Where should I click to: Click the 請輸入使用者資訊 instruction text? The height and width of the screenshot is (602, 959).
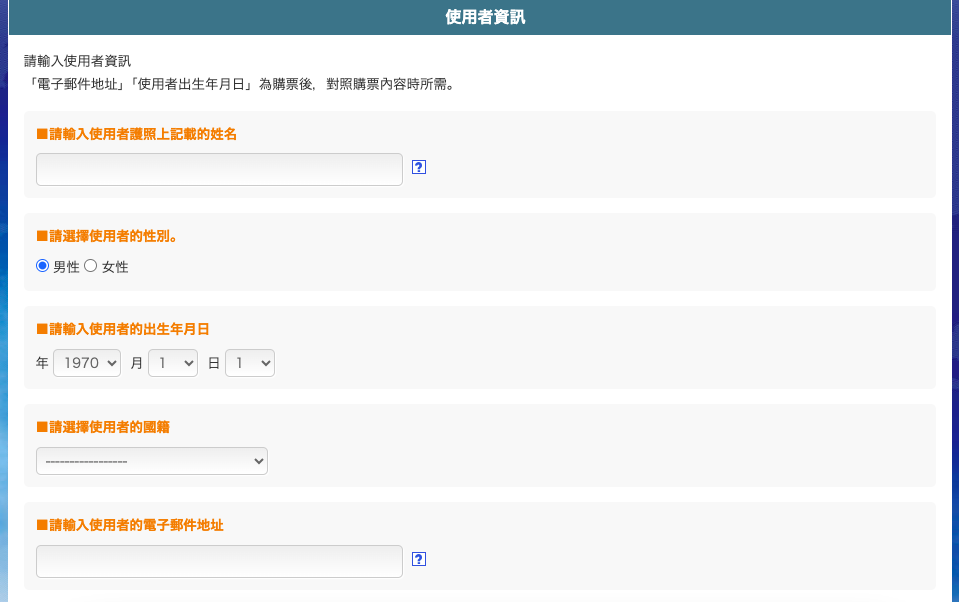(x=78, y=61)
